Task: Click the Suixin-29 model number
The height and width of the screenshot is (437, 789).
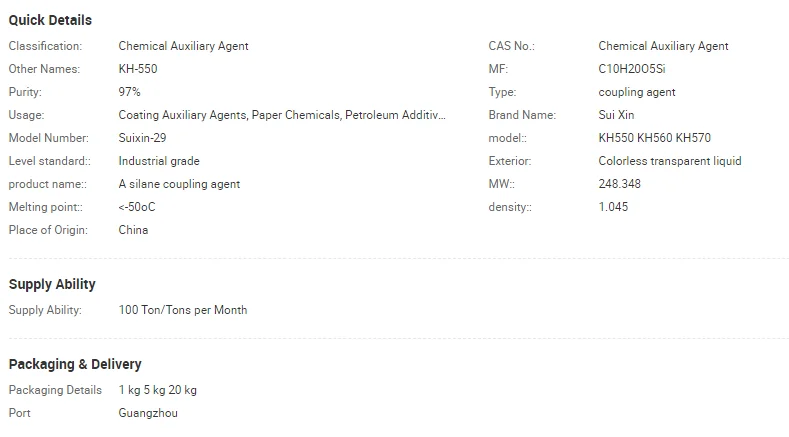Action: click(x=142, y=138)
